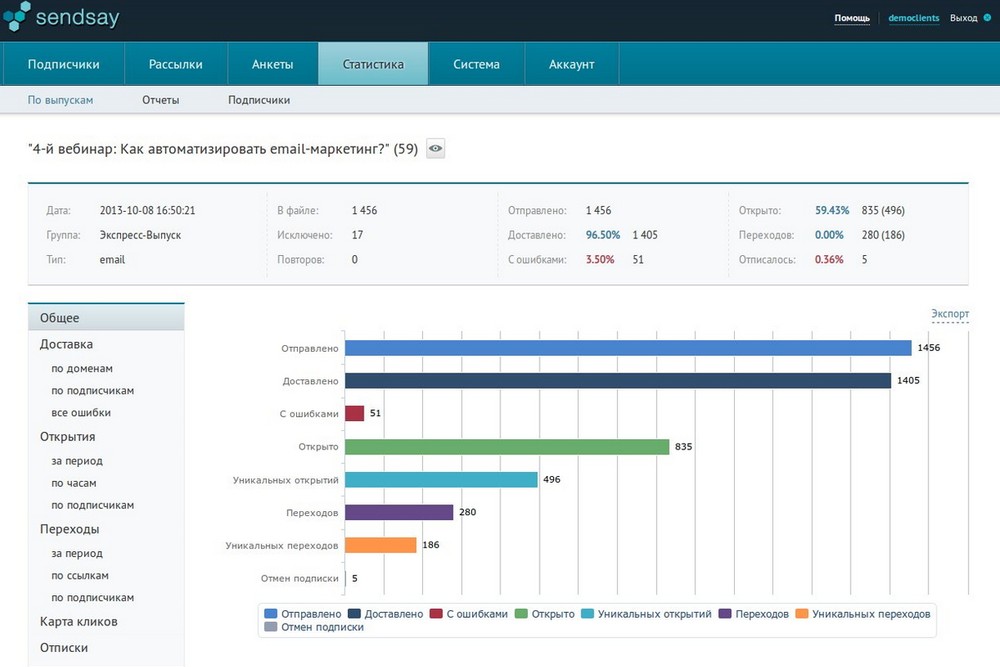Show clicks по ссылкам
The image size is (1000, 667).
tap(80, 576)
